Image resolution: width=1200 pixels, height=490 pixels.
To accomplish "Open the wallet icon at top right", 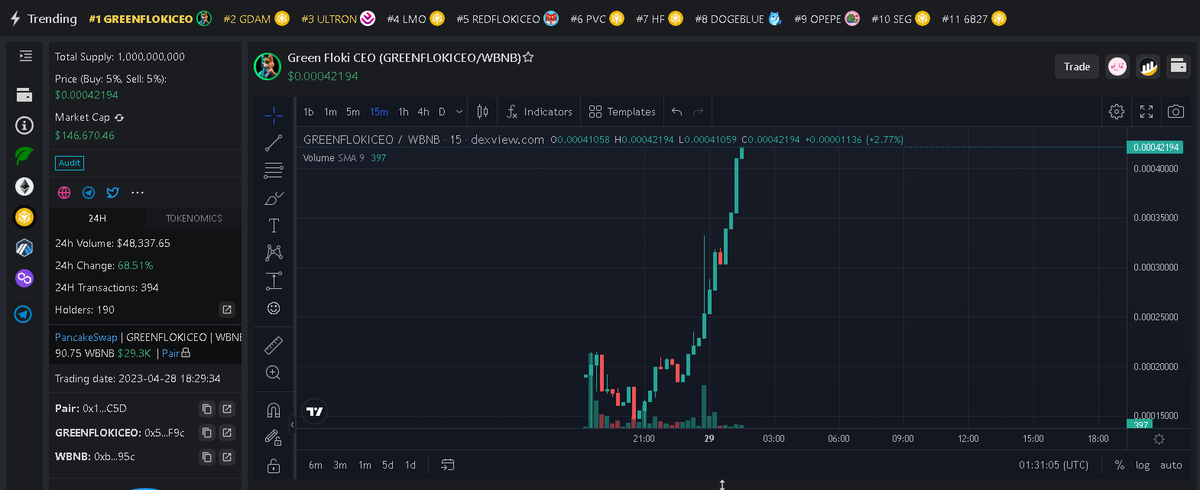I will tap(1178, 67).
